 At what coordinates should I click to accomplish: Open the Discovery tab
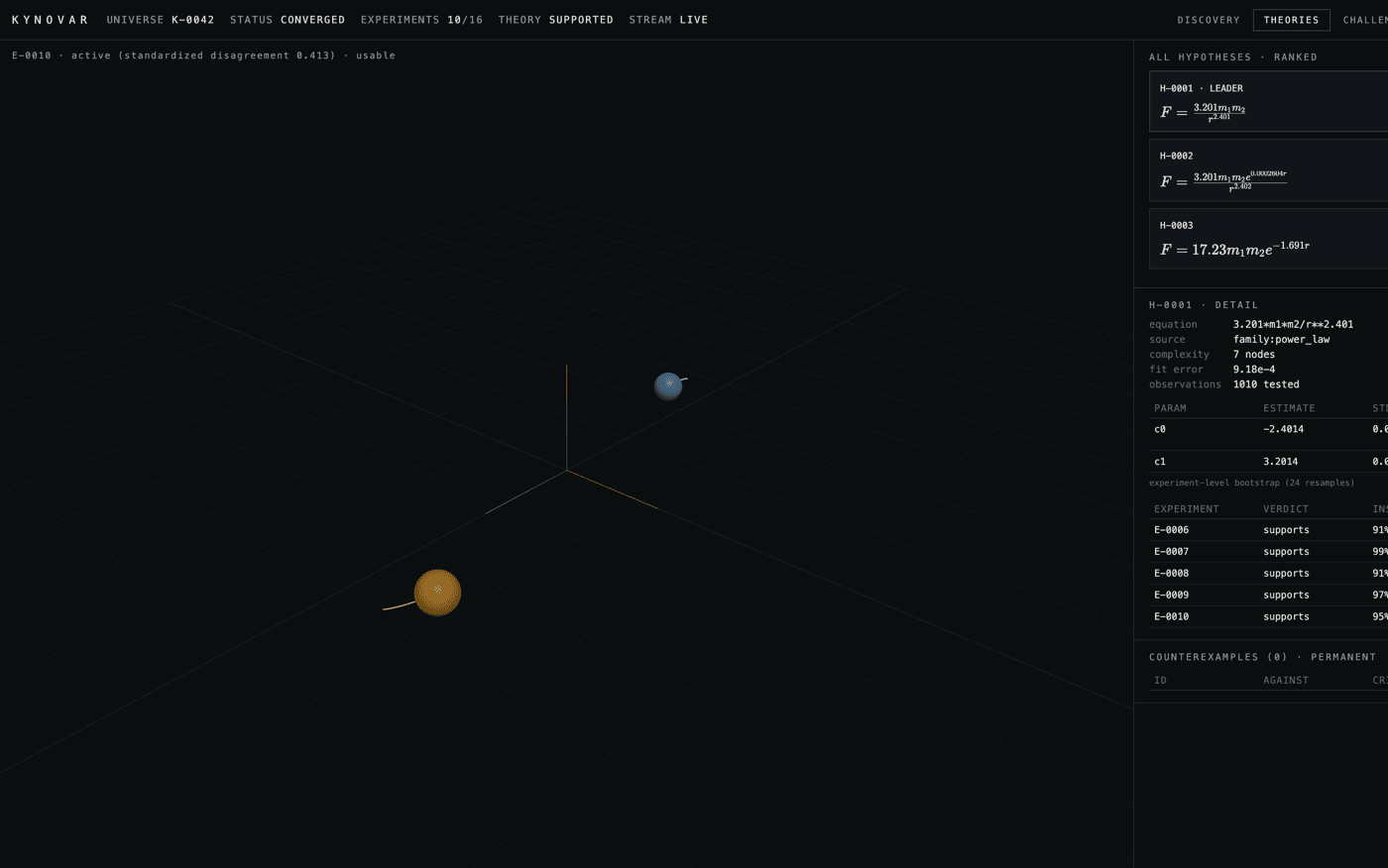[x=1208, y=20]
